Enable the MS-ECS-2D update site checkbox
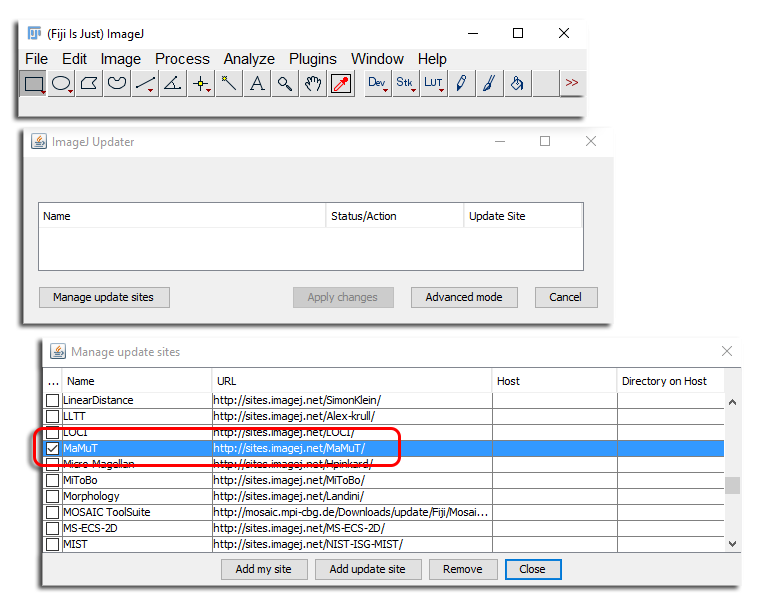This screenshot has width=765, height=605. (x=52, y=529)
